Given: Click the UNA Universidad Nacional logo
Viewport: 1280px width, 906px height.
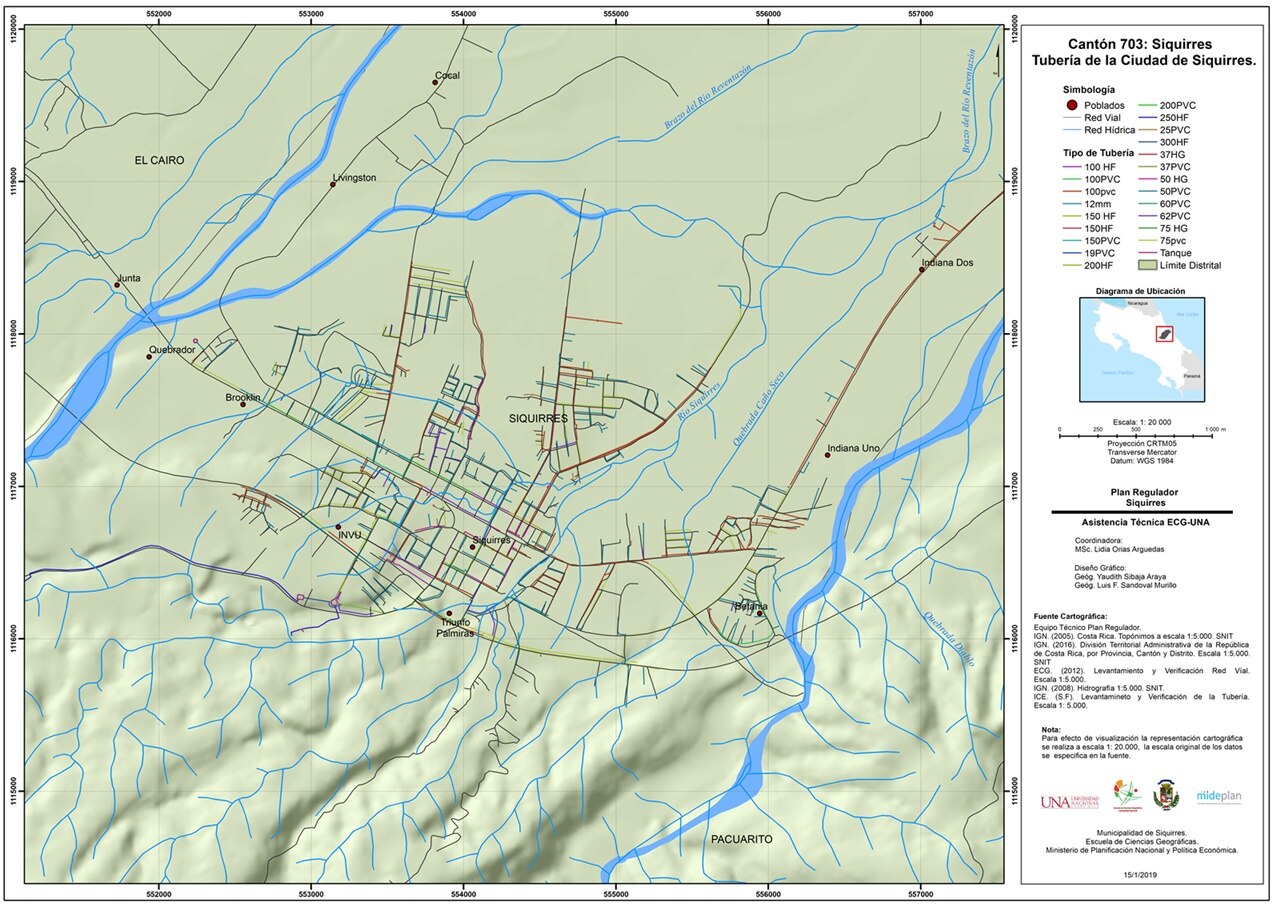Looking at the screenshot, I should point(1068,802).
